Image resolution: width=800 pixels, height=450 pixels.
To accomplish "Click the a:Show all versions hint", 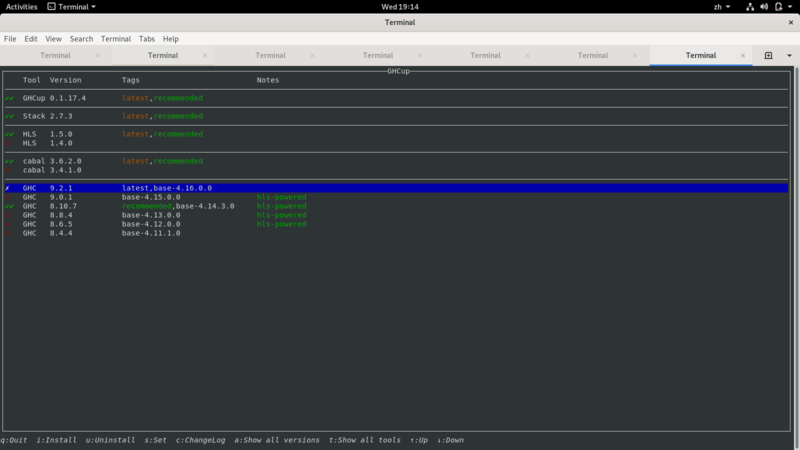I will click(x=277, y=440).
